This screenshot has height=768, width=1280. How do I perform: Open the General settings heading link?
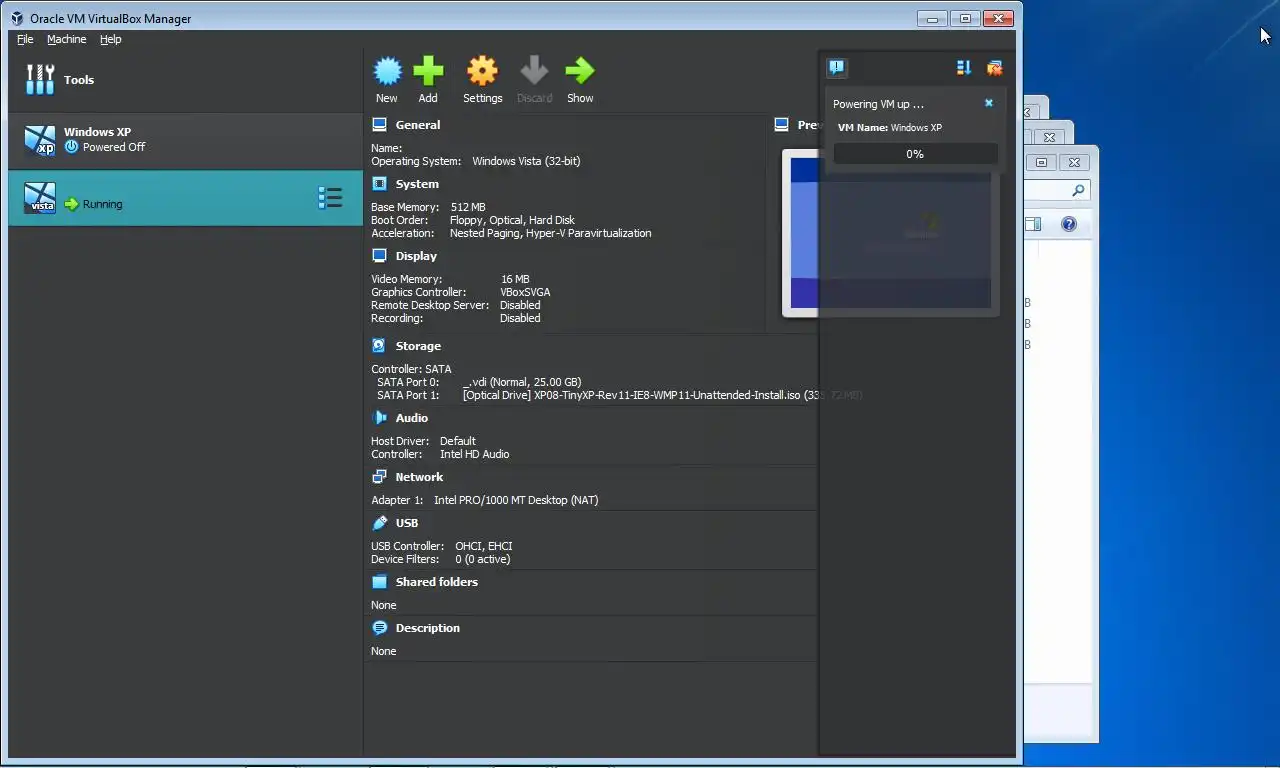[418, 125]
